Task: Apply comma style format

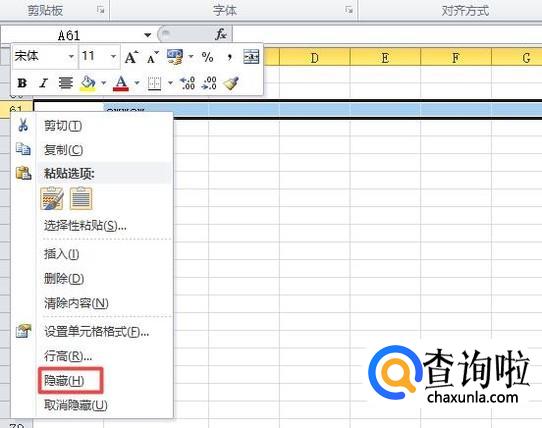Action: click(230, 57)
